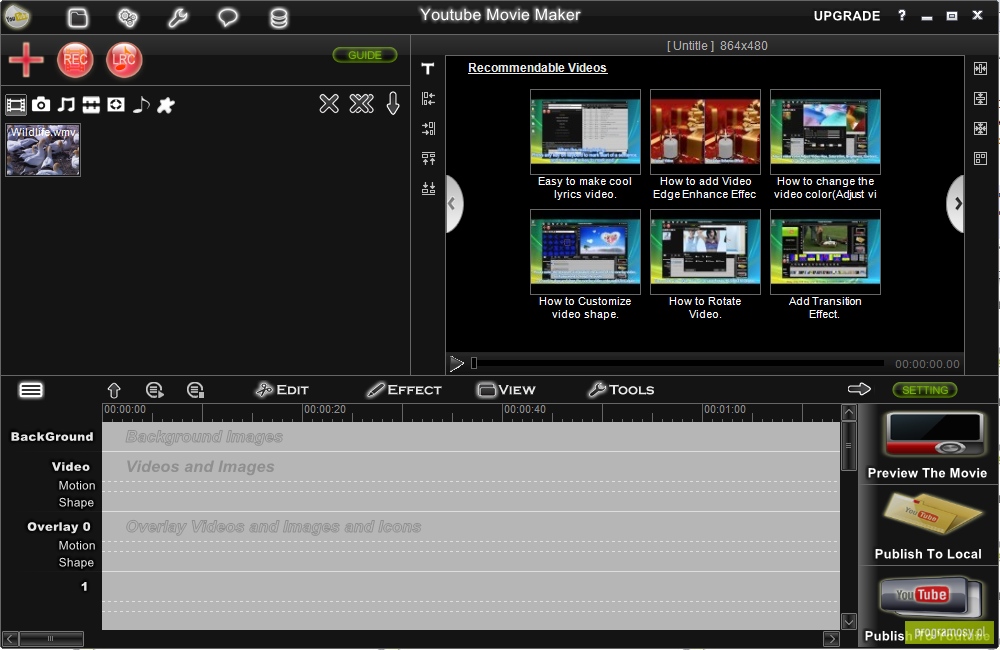
Task: Click the timeline vertical scrollbar down arrow
Action: tap(849, 621)
